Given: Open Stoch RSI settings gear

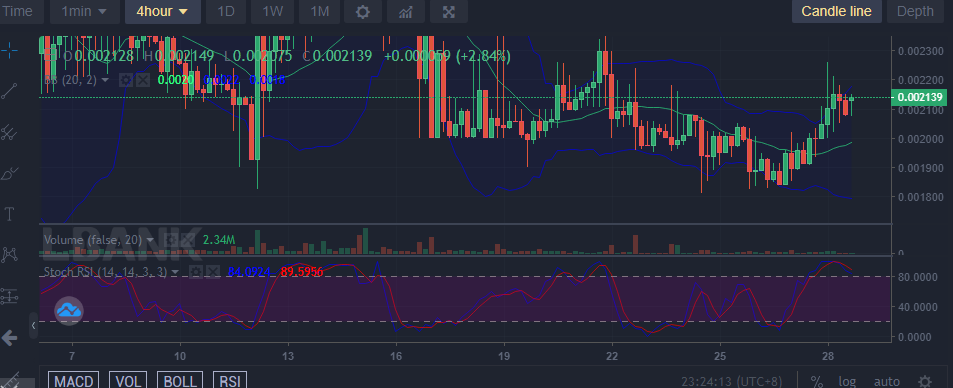Looking at the screenshot, I should click(195, 271).
